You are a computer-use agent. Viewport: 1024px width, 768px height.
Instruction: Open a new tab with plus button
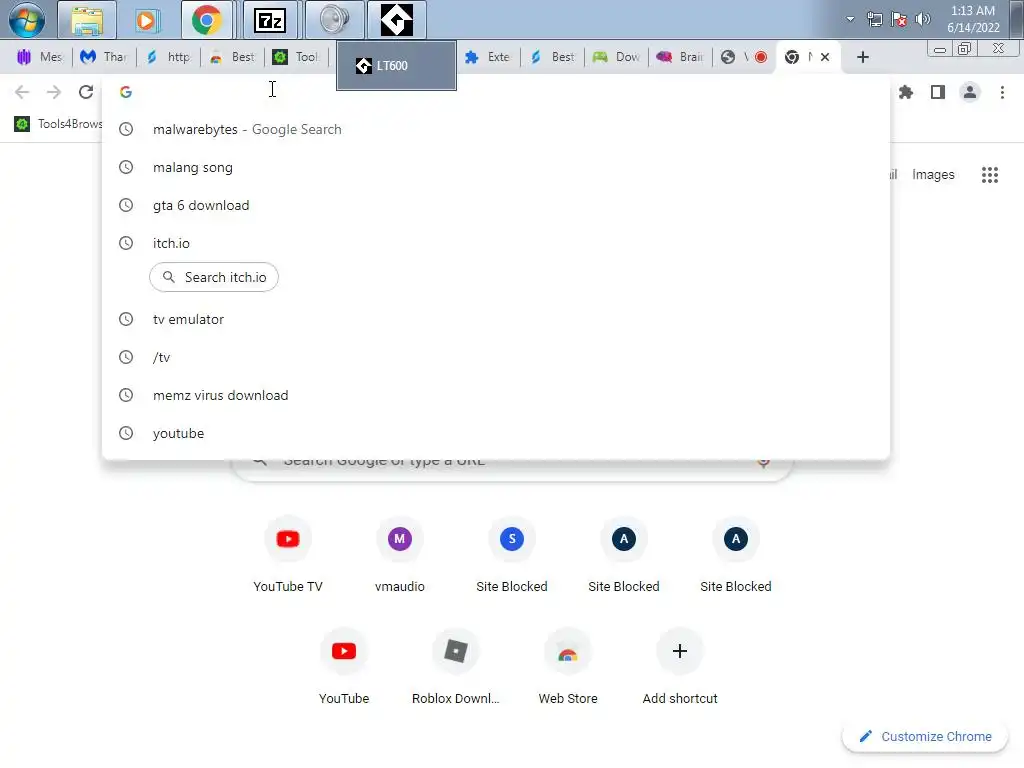click(863, 57)
